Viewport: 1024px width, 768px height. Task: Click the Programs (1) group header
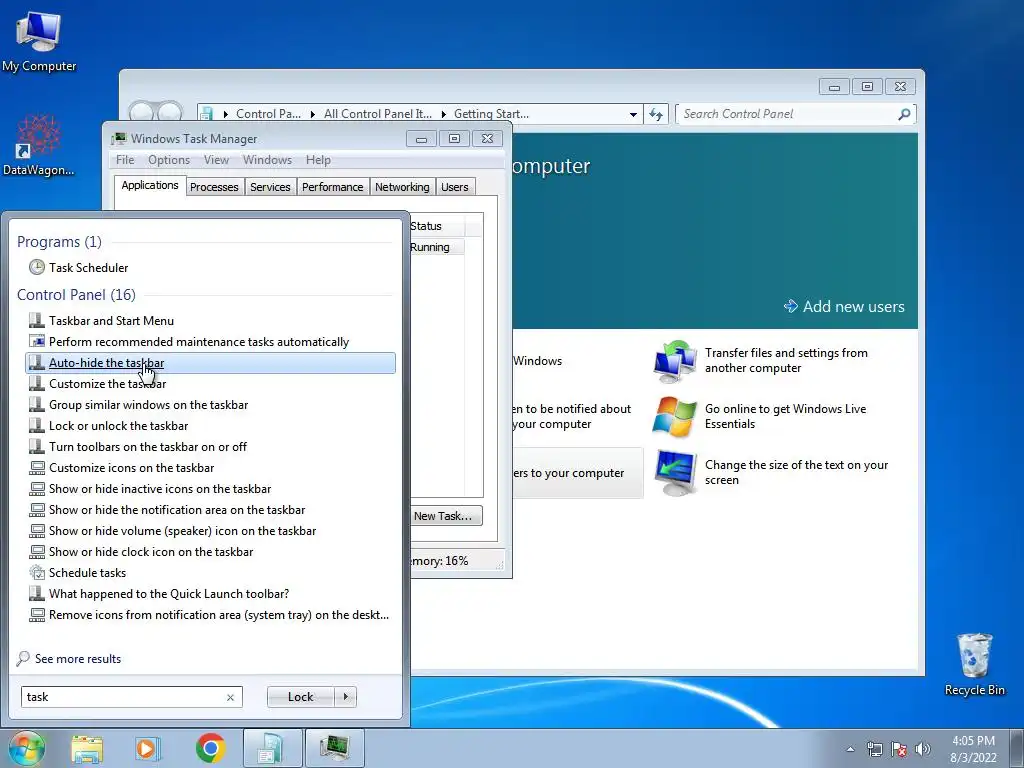[59, 242]
